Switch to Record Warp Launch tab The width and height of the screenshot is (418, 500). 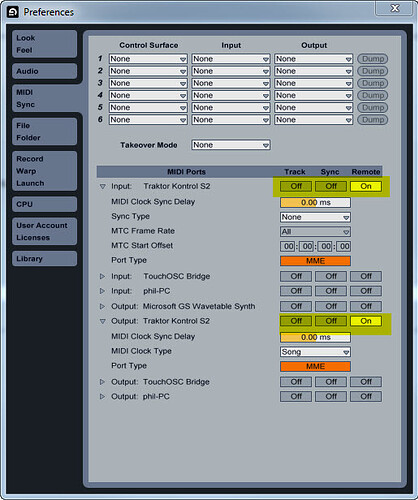click(44, 171)
